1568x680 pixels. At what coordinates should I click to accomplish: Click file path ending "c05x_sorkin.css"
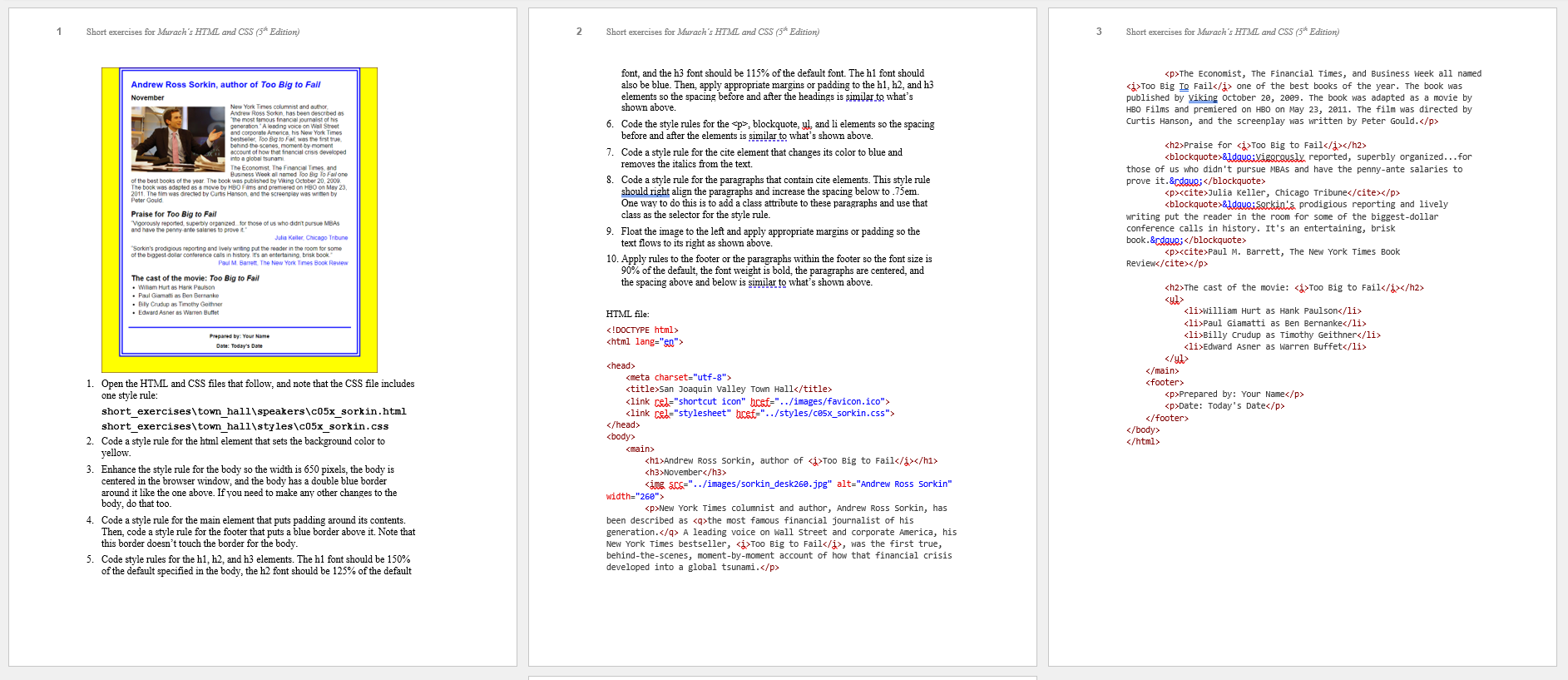point(245,426)
